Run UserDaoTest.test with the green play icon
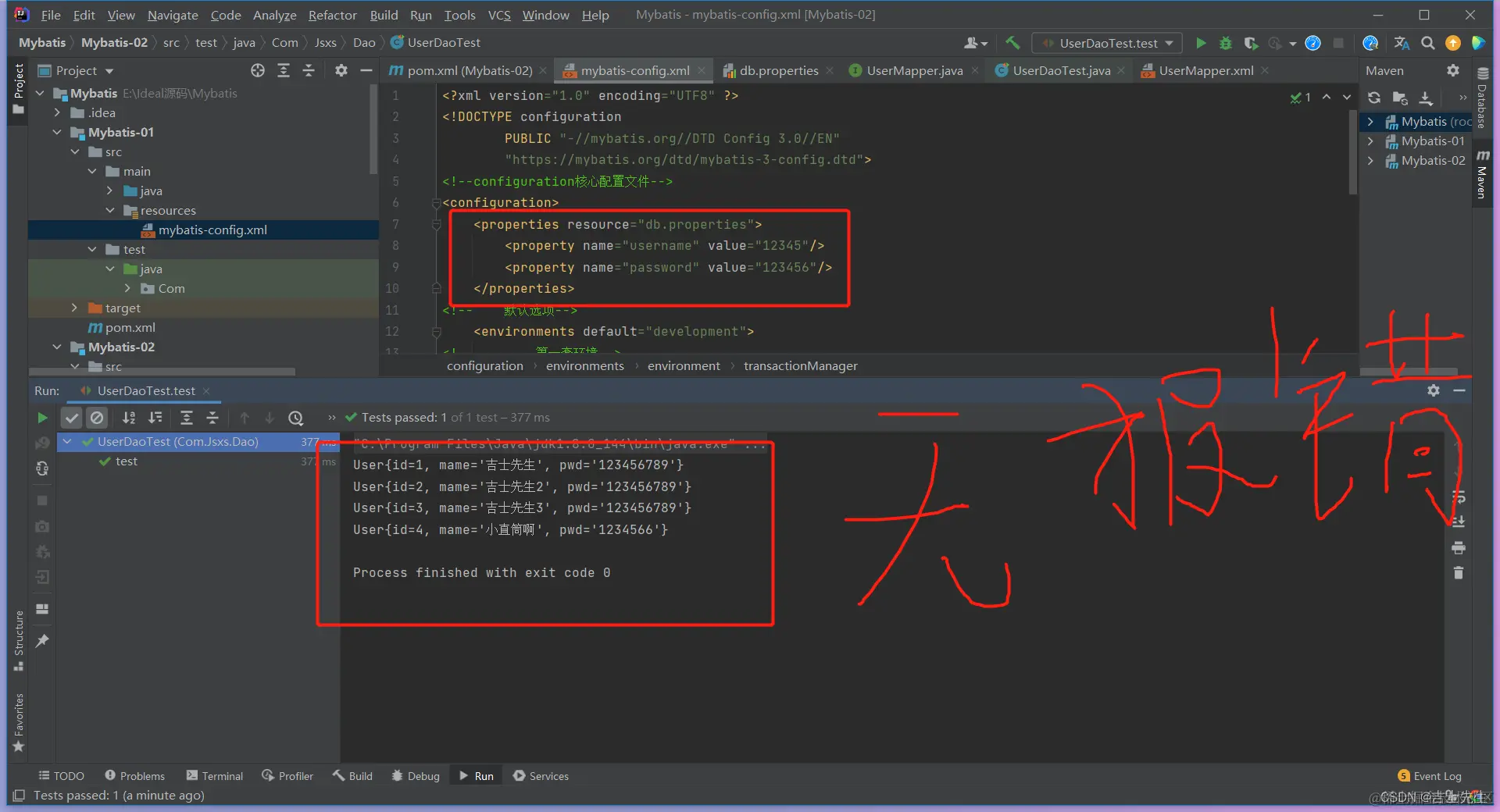Viewport: 1500px width, 812px height. click(x=1201, y=43)
